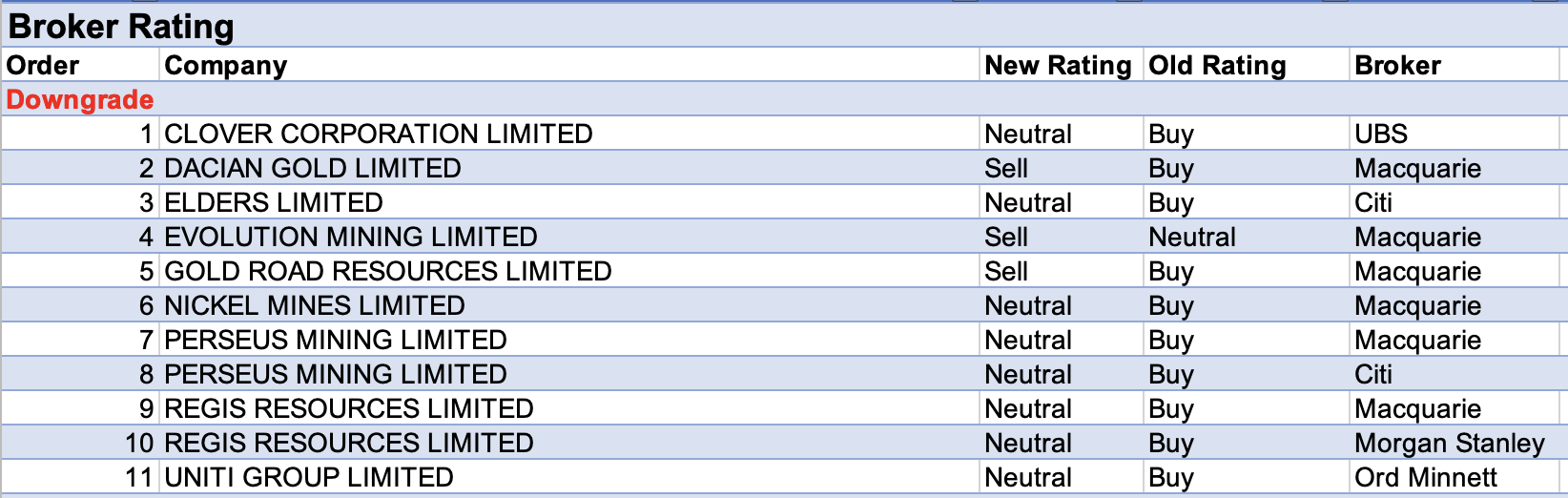
Task: Click the UBS broker cell
Action: [1381, 134]
